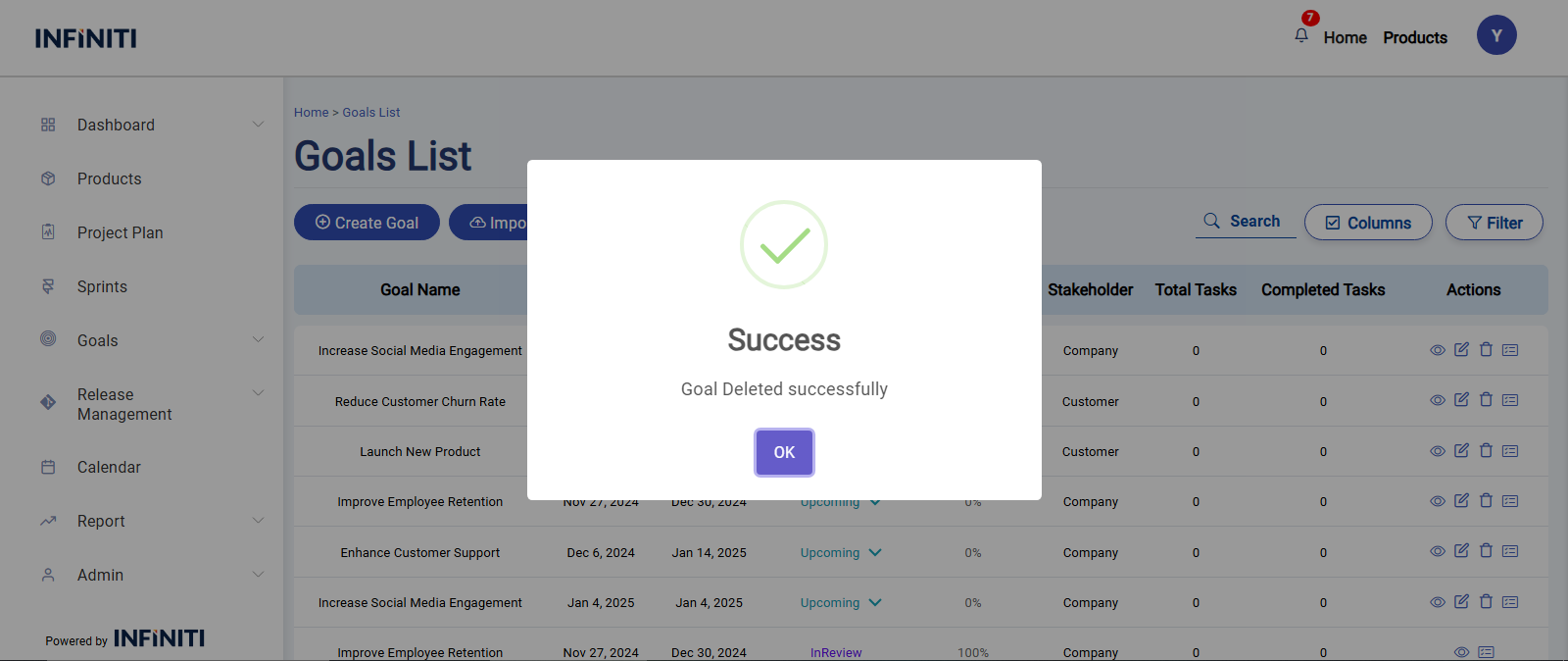
Task: Open the Columns visibility selector
Action: tap(1367, 223)
